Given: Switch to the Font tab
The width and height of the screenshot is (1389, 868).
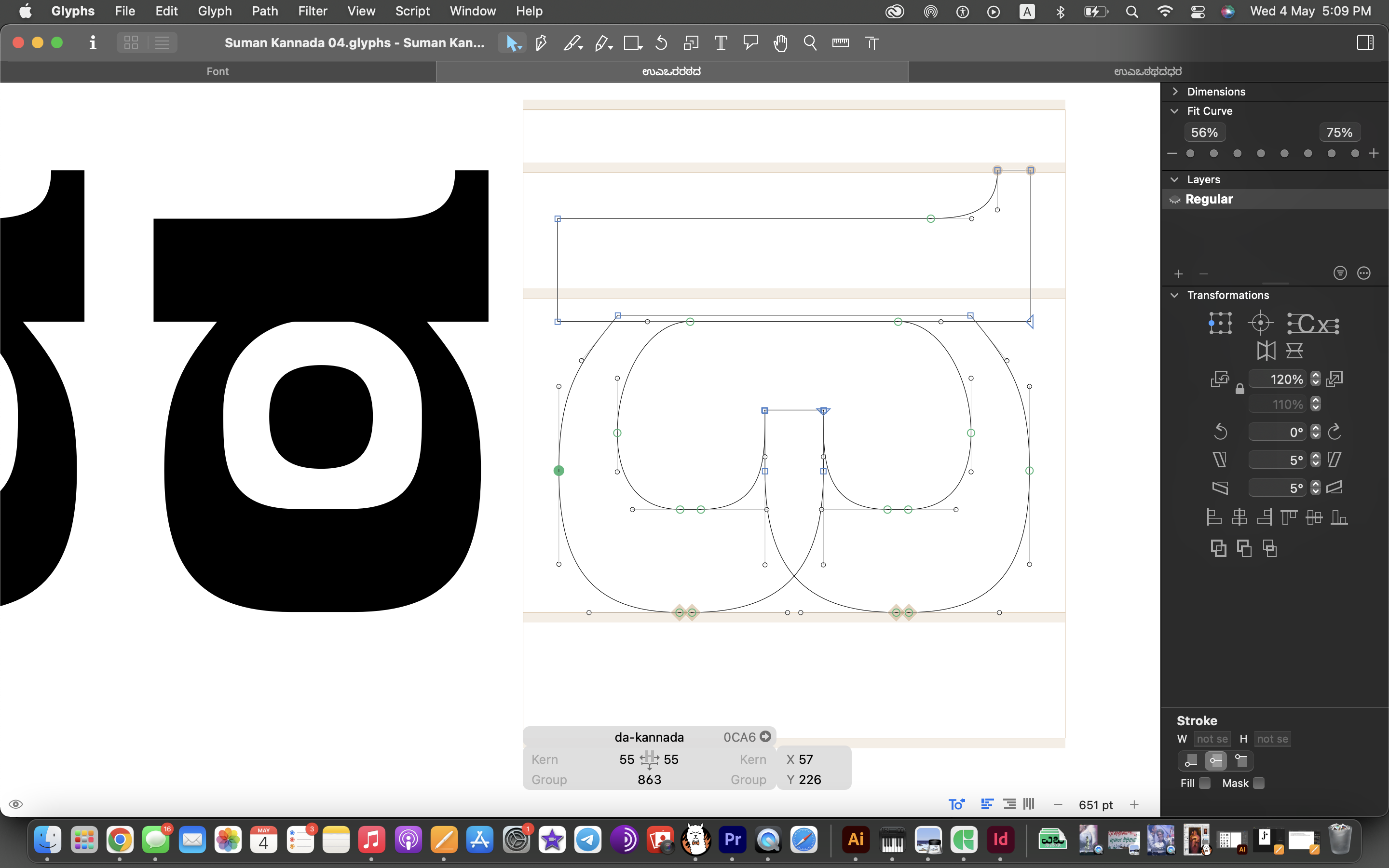Looking at the screenshot, I should click(218, 71).
